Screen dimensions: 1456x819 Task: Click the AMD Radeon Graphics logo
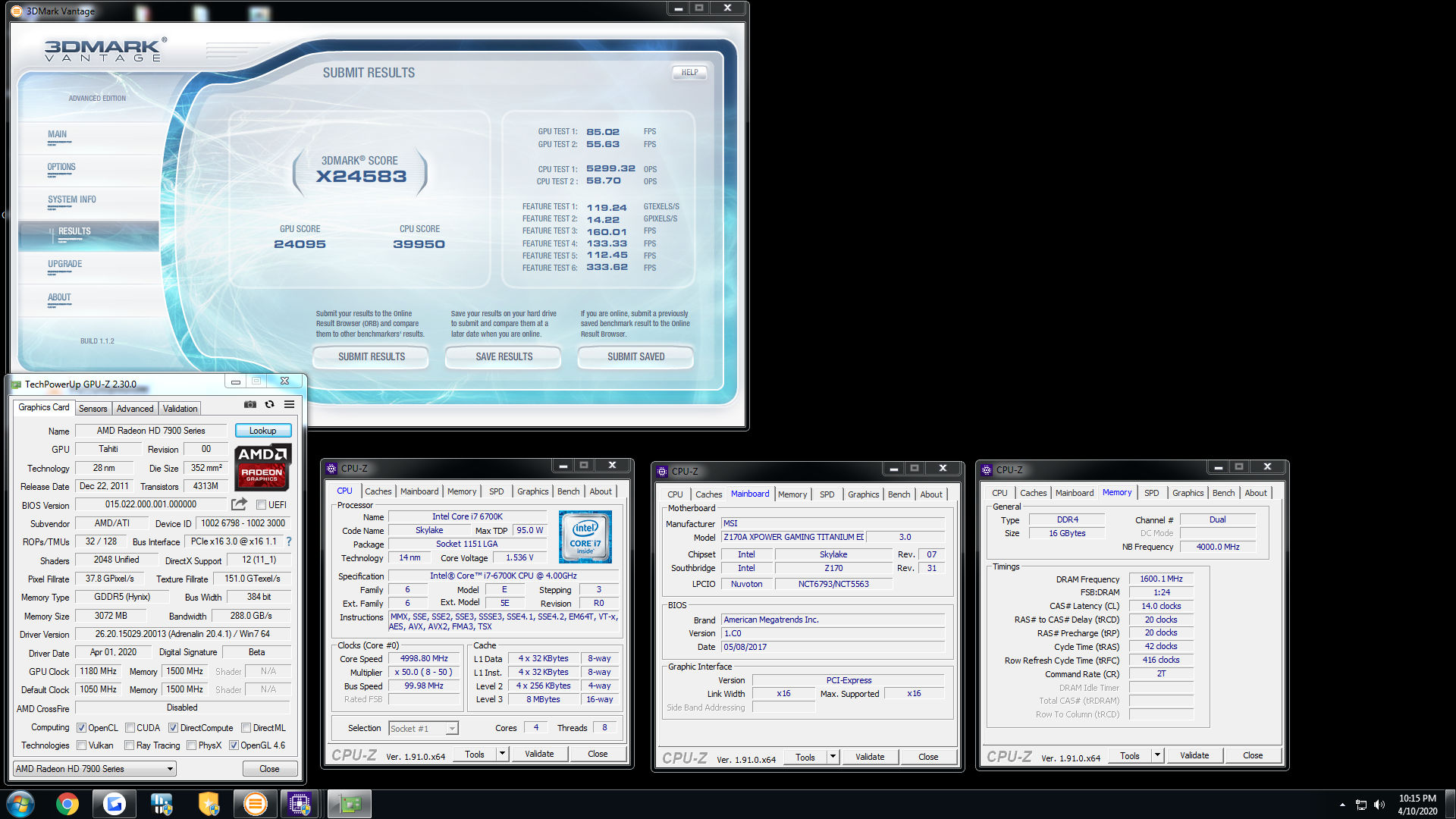click(262, 467)
